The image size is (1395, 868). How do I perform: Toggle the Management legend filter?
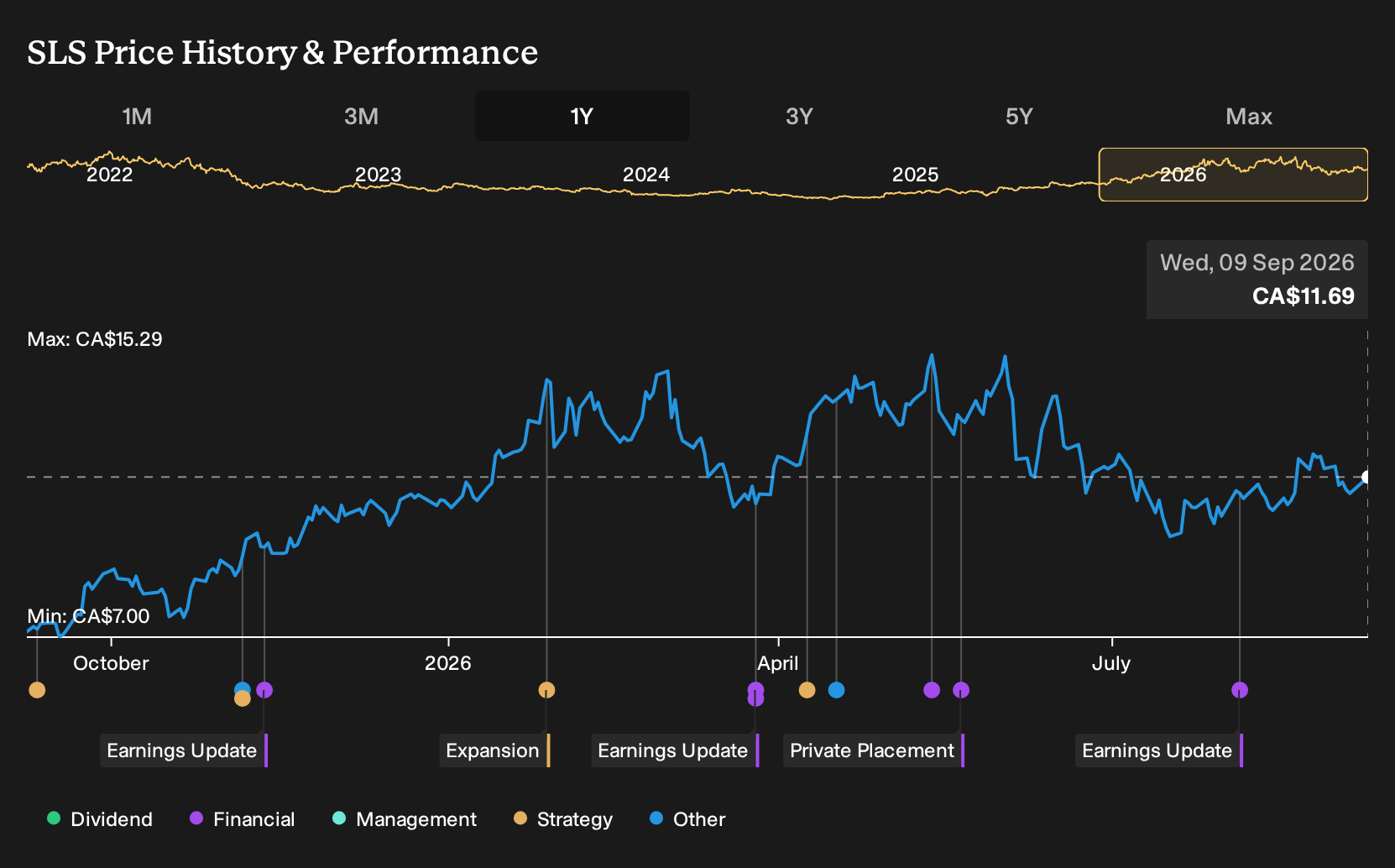[x=405, y=819]
